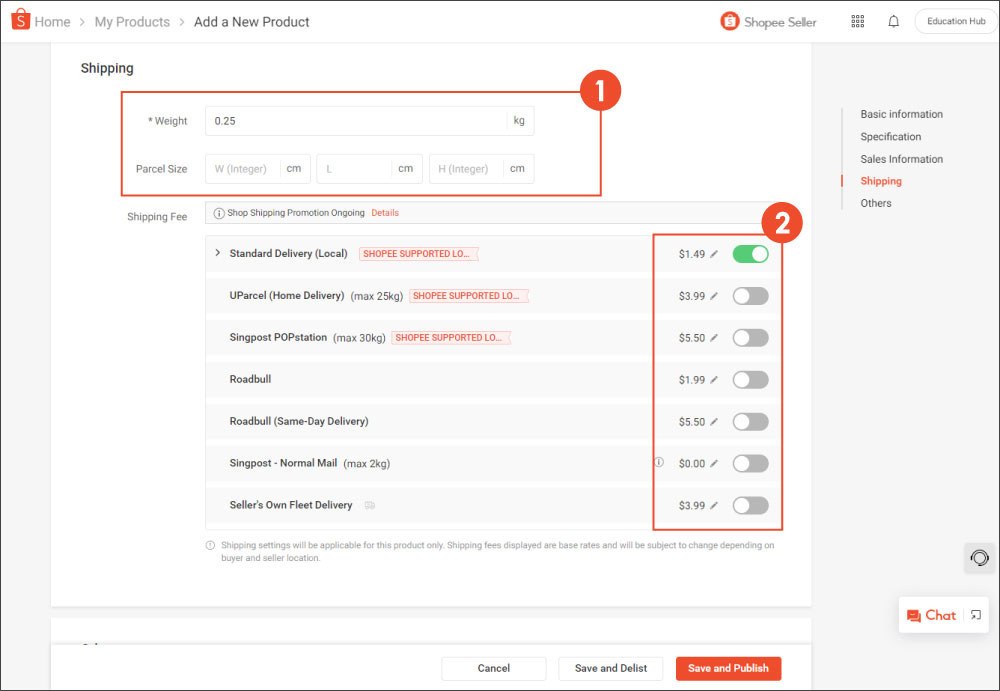Edit the Standard Delivery $1.49 fee pencil icon

coord(713,254)
